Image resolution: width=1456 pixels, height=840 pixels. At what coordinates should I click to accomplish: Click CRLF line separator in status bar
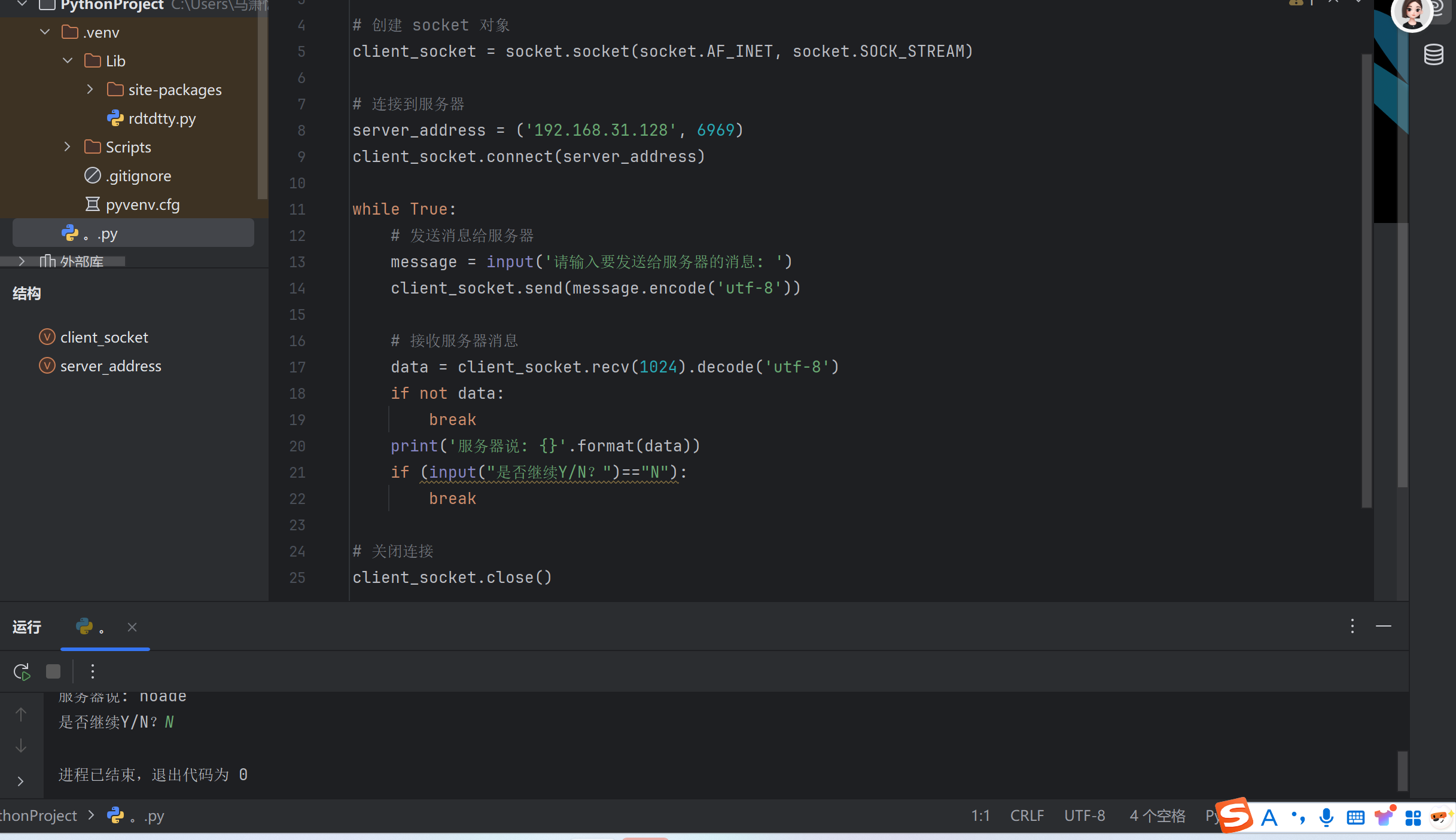point(1026,815)
